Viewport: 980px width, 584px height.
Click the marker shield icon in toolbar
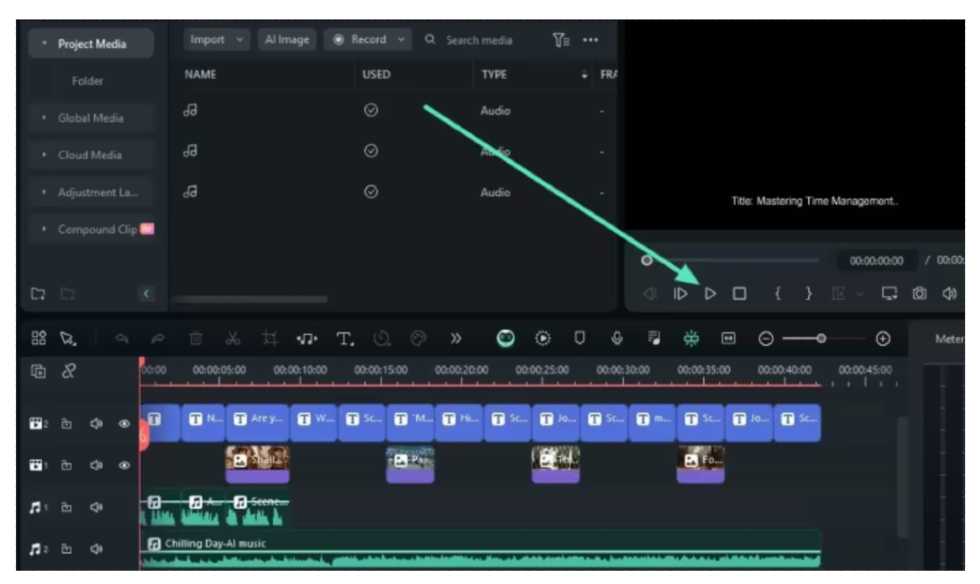(x=580, y=339)
